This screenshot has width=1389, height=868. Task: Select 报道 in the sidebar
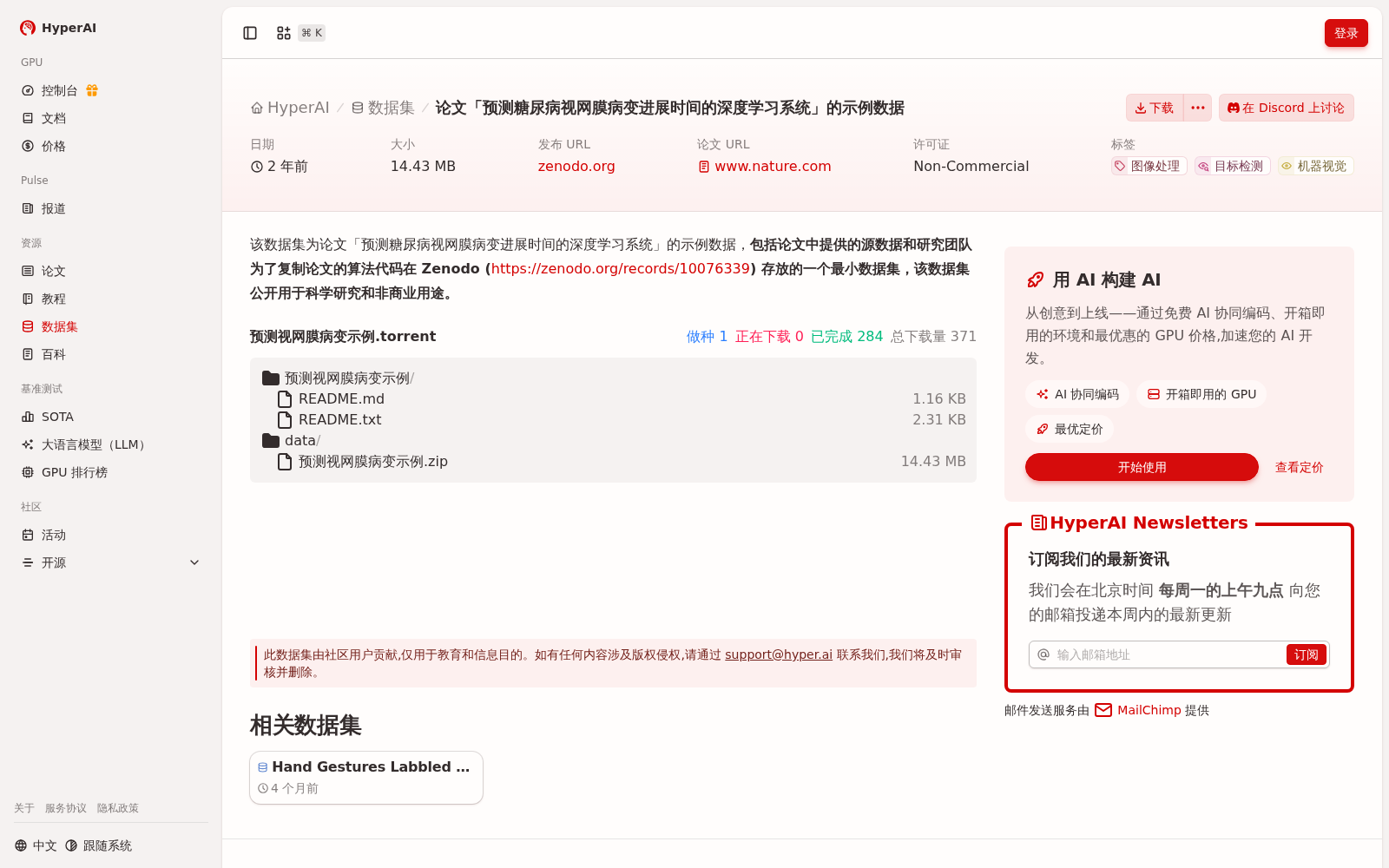111,208
